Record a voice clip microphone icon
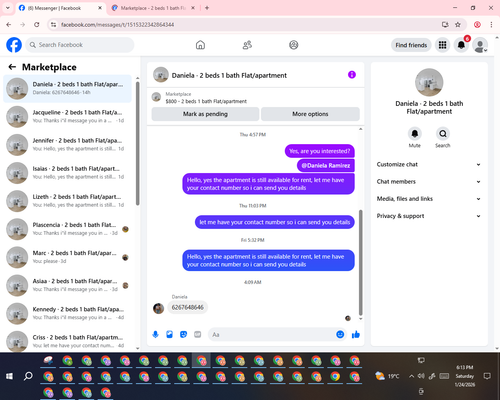500x400 pixels. pos(155,334)
